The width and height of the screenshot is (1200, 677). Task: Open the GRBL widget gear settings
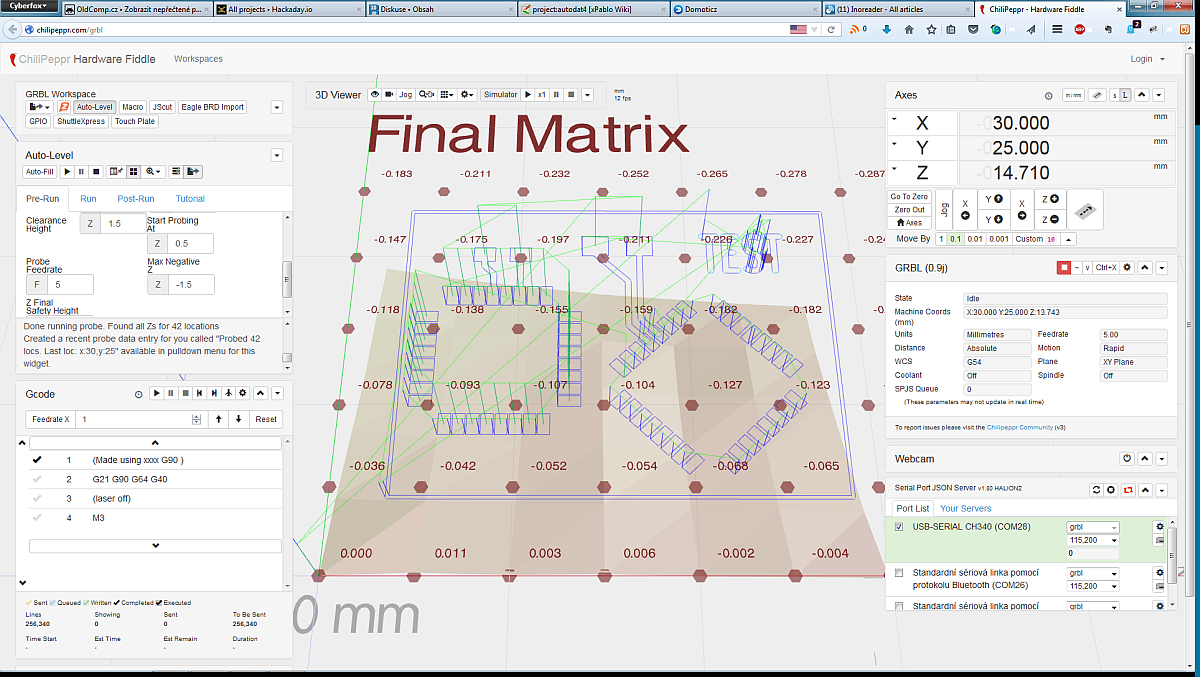[x=1127, y=268]
